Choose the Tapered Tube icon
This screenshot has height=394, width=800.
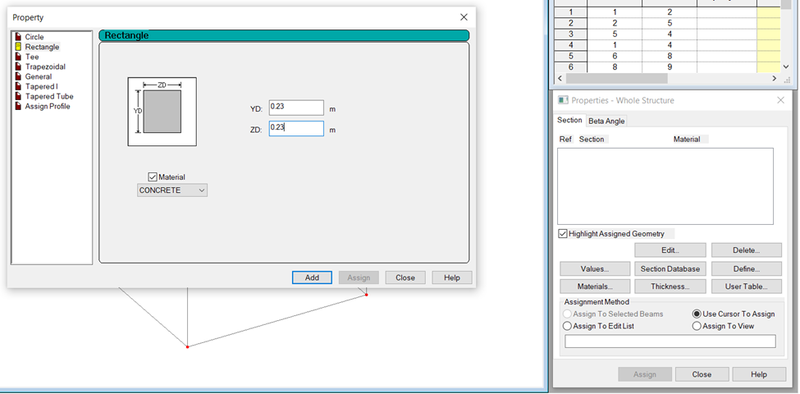(18, 96)
